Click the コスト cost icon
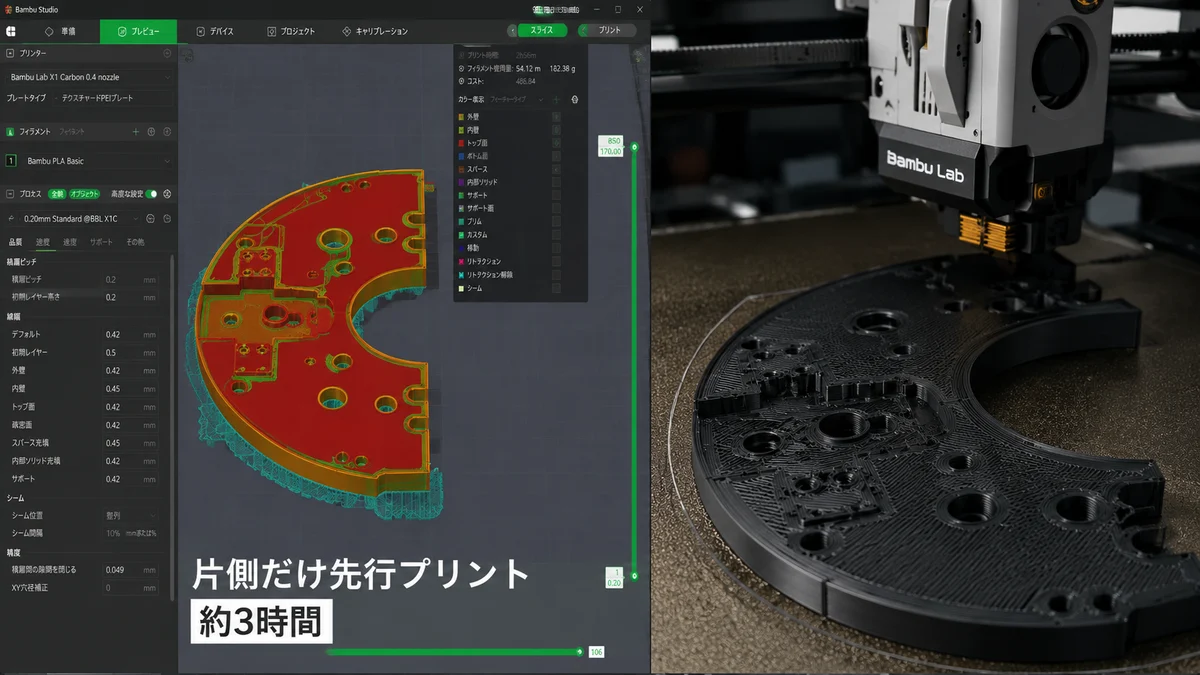Image resolution: width=1200 pixels, height=675 pixels. click(x=461, y=80)
